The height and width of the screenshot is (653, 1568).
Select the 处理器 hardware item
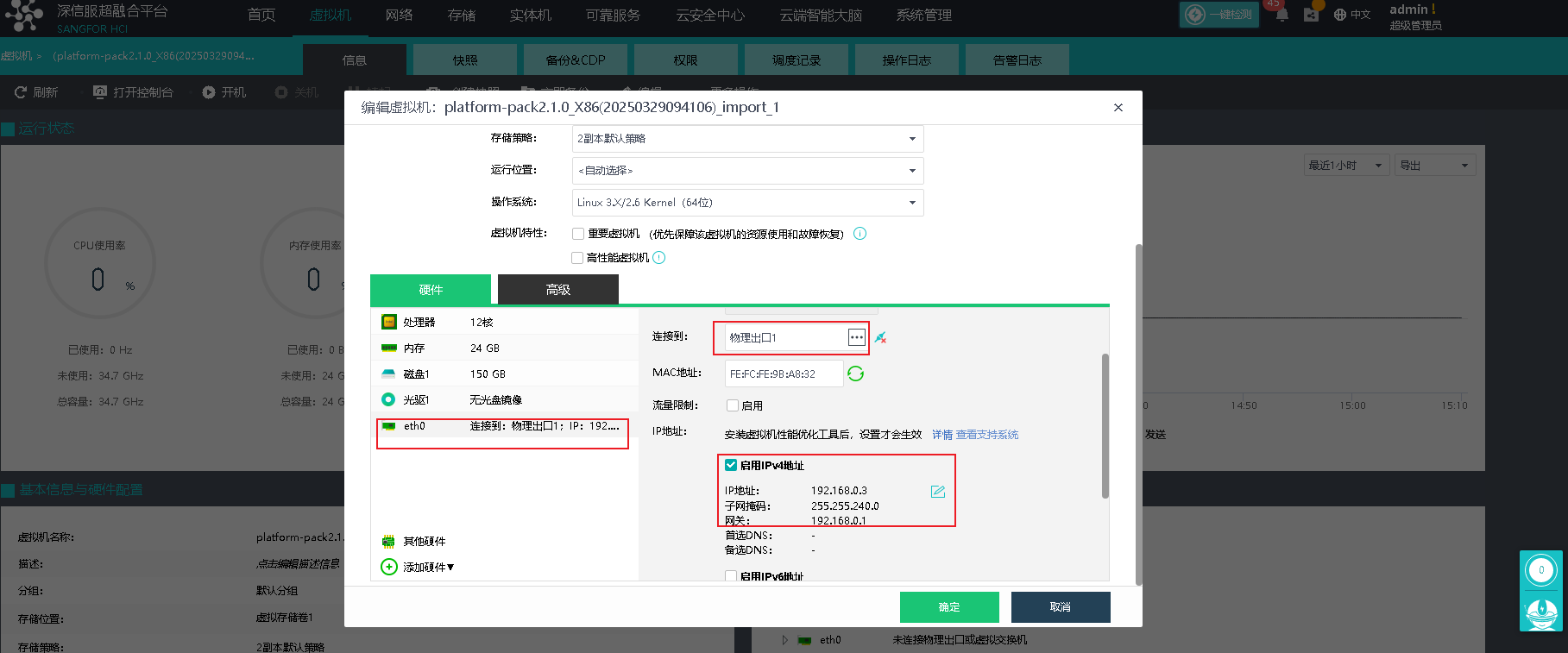click(x=419, y=322)
